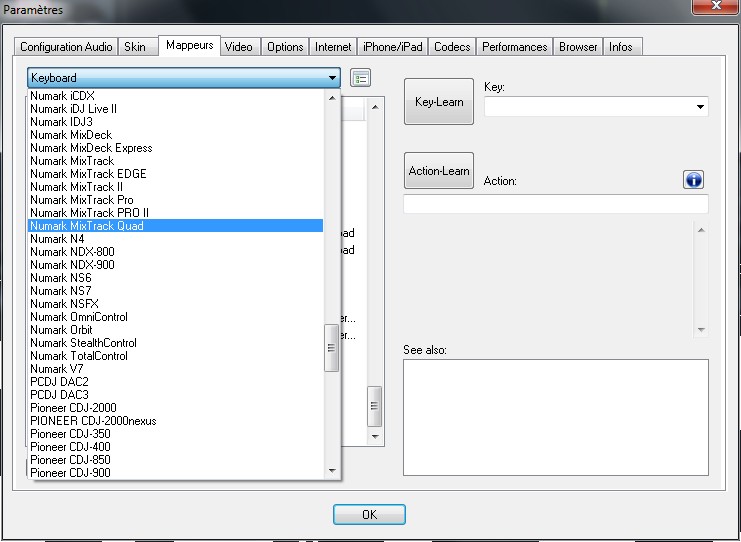Image resolution: width=741 pixels, height=542 pixels.
Task: Select Numark MixTrack Quad in list
Action: pyautogui.click(x=175, y=226)
